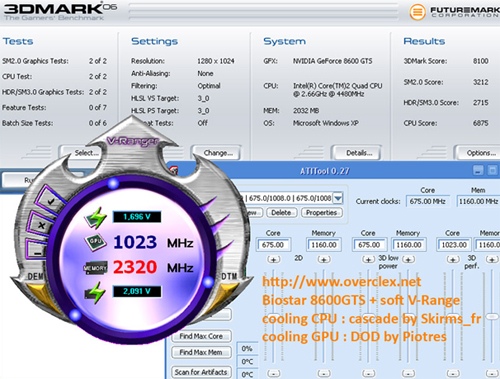This screenshot has width=500, height=379.
Task: Click 3D perf Core field 1023.00
Action: (x=454, y=245)
